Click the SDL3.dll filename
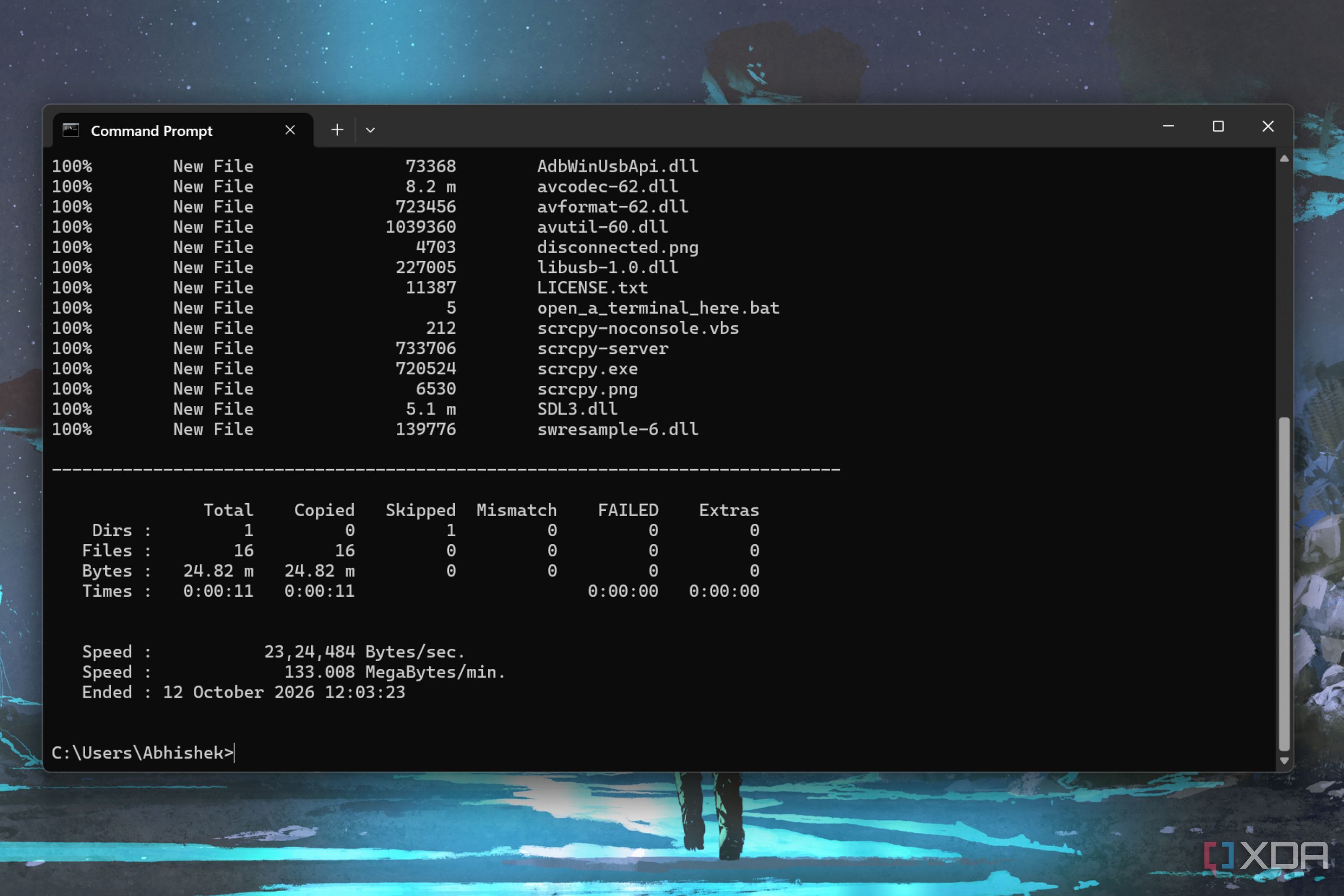Image resolution: width=1344 pixels, height=896 pixels. click(x=577, y=409)
